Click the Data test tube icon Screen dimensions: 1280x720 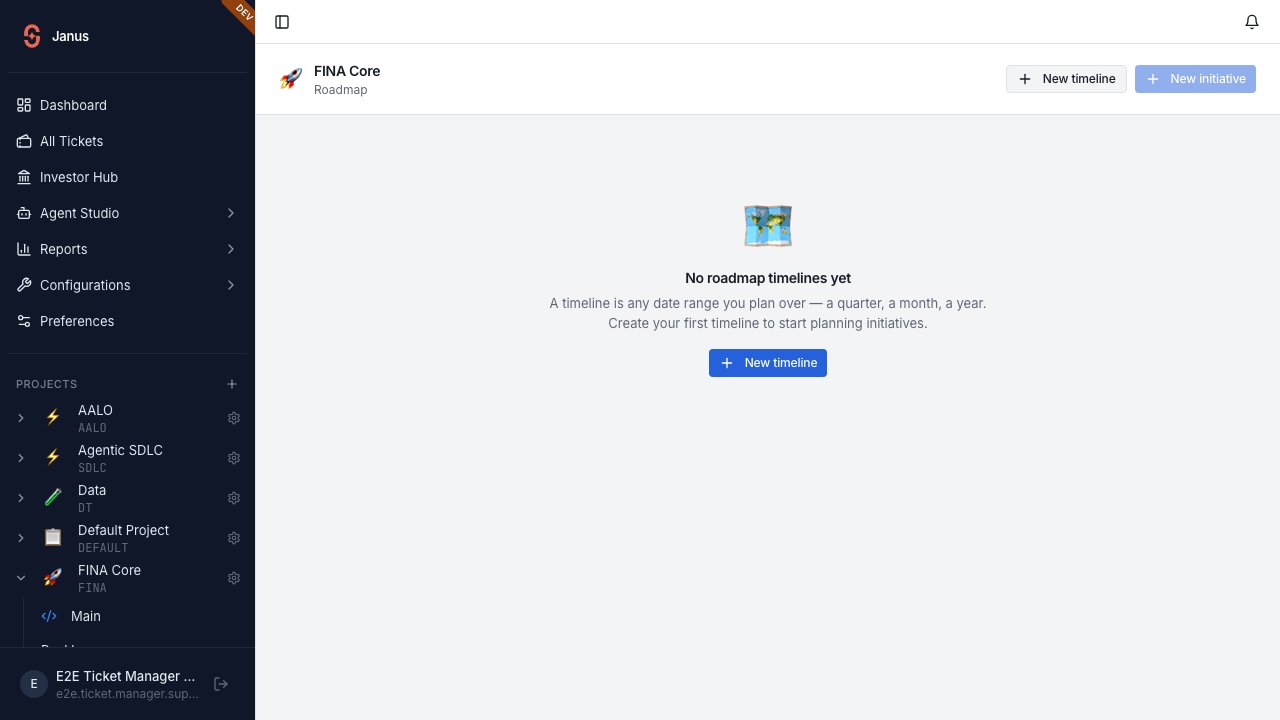point(53,498)
